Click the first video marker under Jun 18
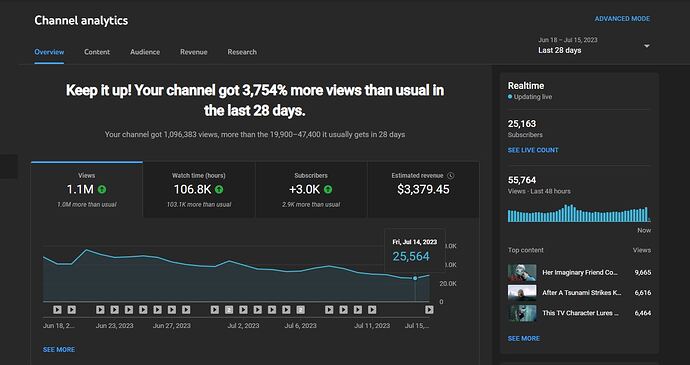This screenshot has width=690, height=365. (x=57, y=310)
